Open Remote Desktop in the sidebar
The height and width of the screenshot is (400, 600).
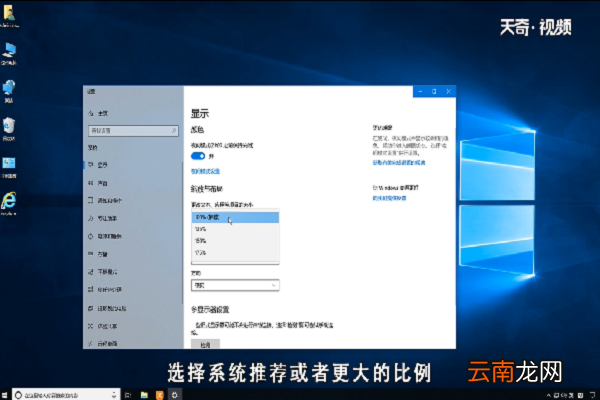[133, 343]
